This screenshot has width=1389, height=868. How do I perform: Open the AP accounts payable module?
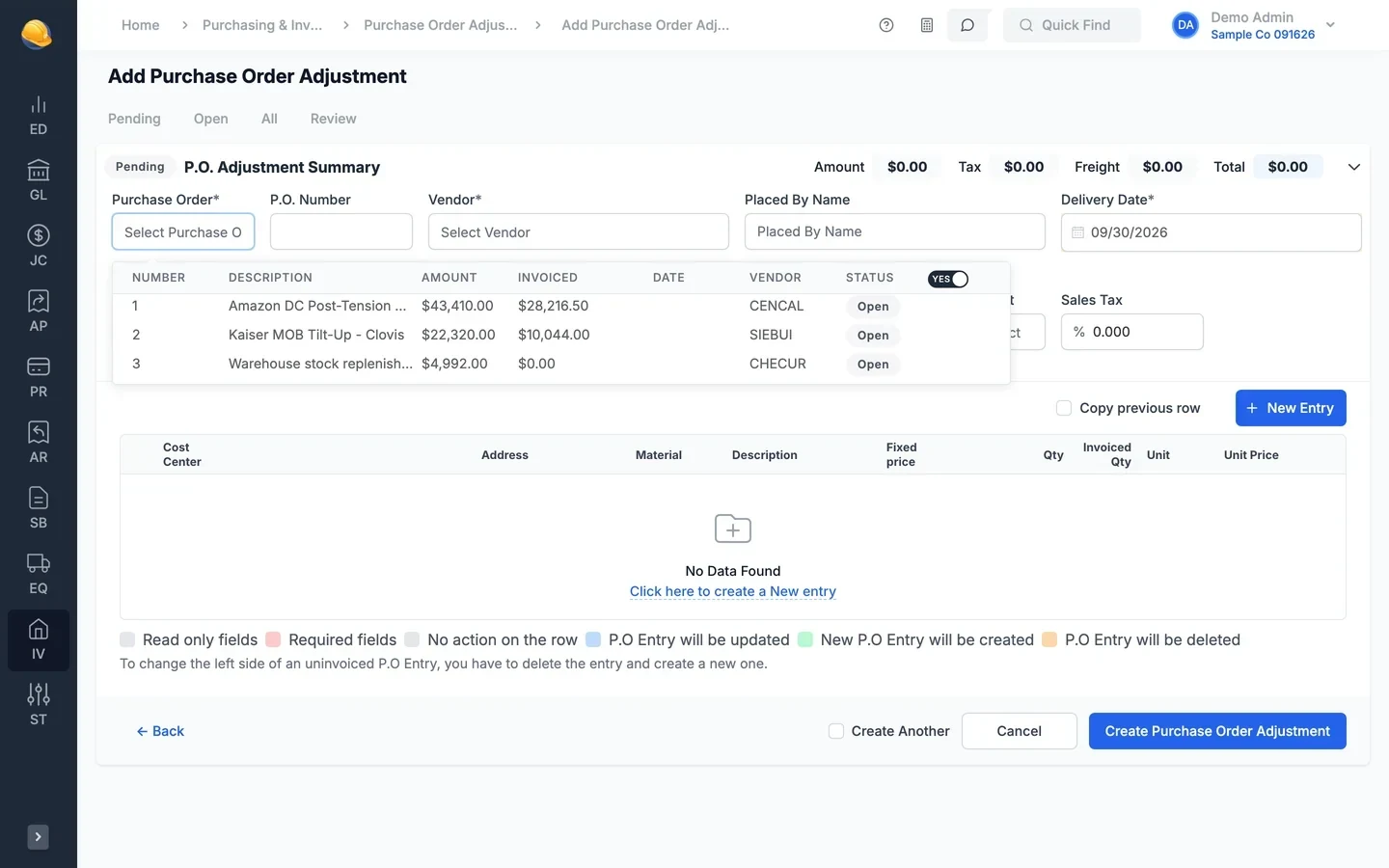click(39, 312)
